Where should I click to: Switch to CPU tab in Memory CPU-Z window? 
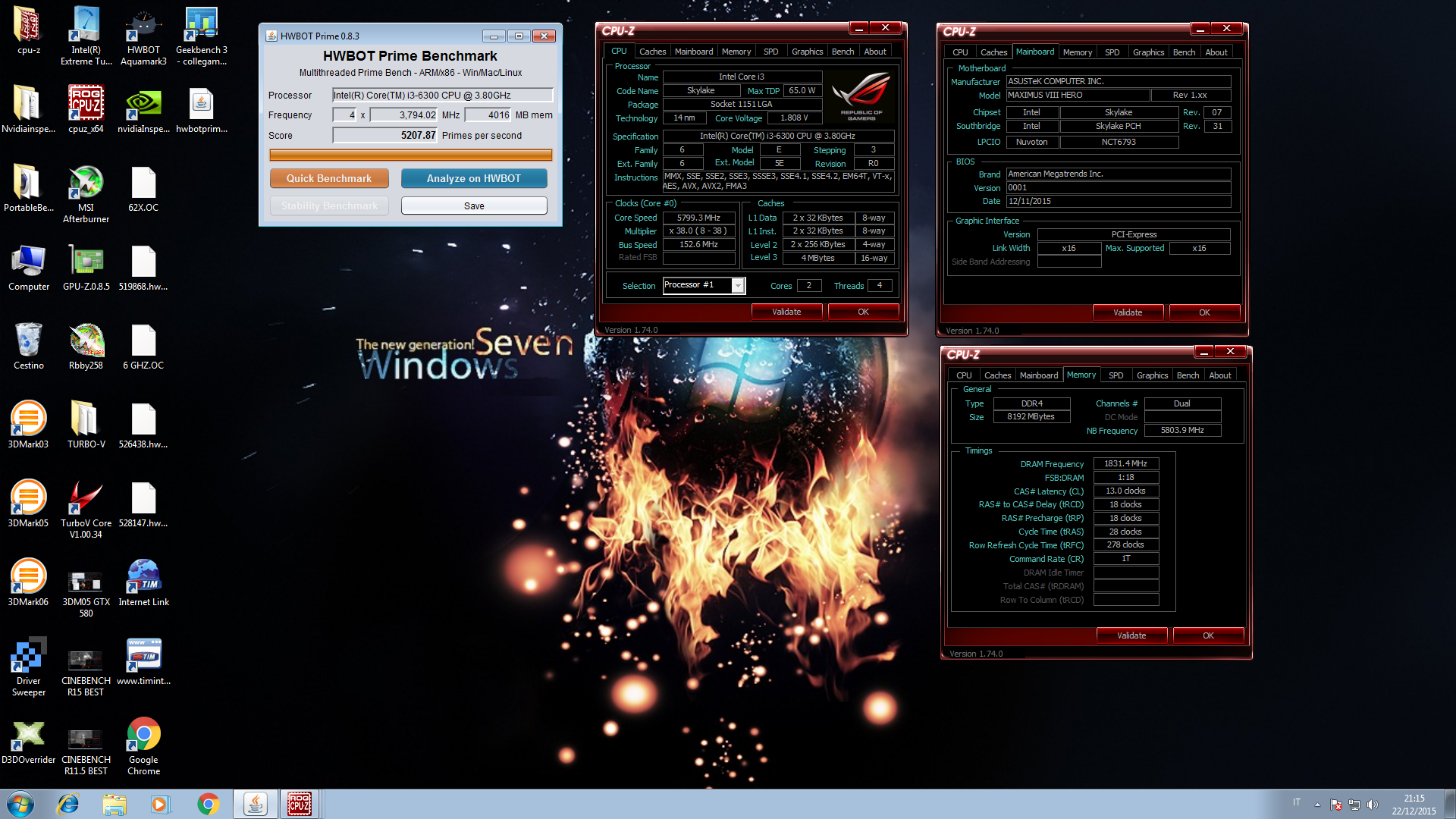pyautogui.click(x=964, y=375)
